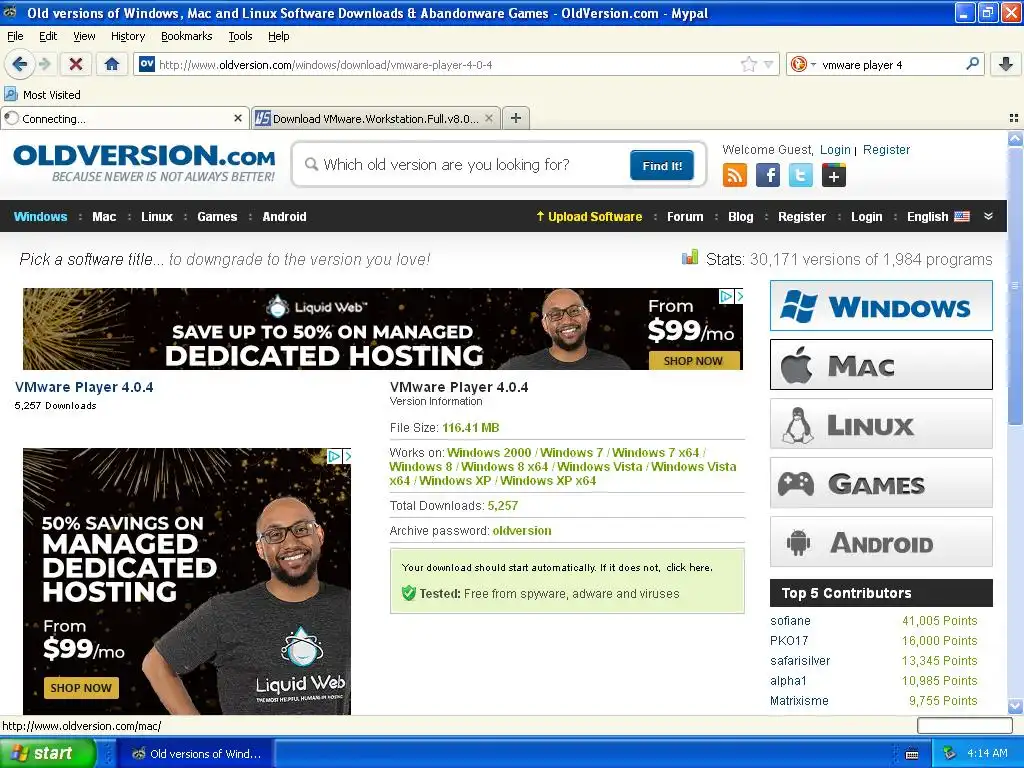This screenshot has height=768, width=1024.
Task: Open the tab groups icon
Action: (x=1014, y=118)
